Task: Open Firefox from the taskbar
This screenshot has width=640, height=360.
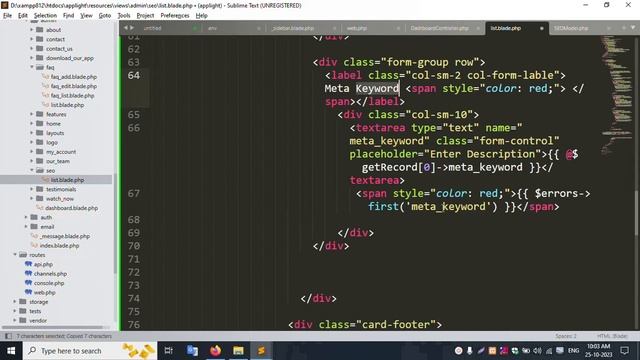Action: coord(216,351)
